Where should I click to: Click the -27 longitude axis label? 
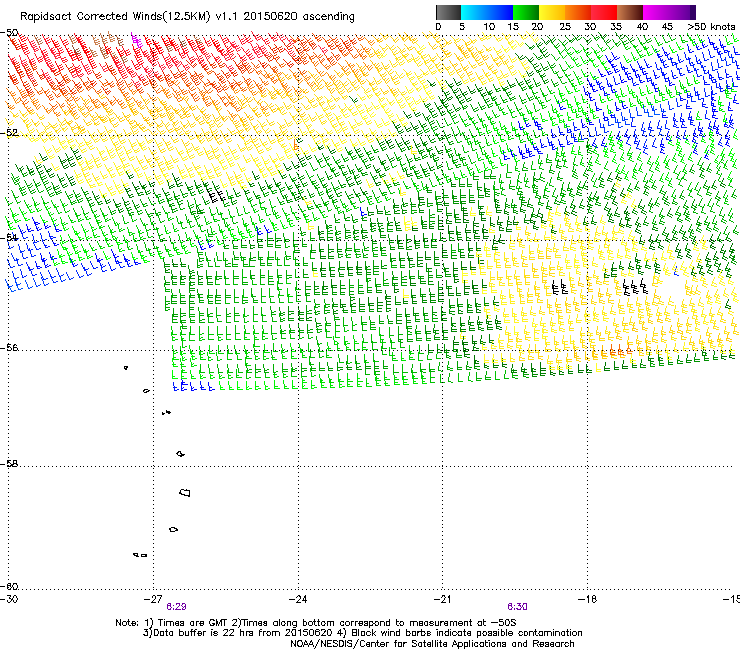point(153,599)
